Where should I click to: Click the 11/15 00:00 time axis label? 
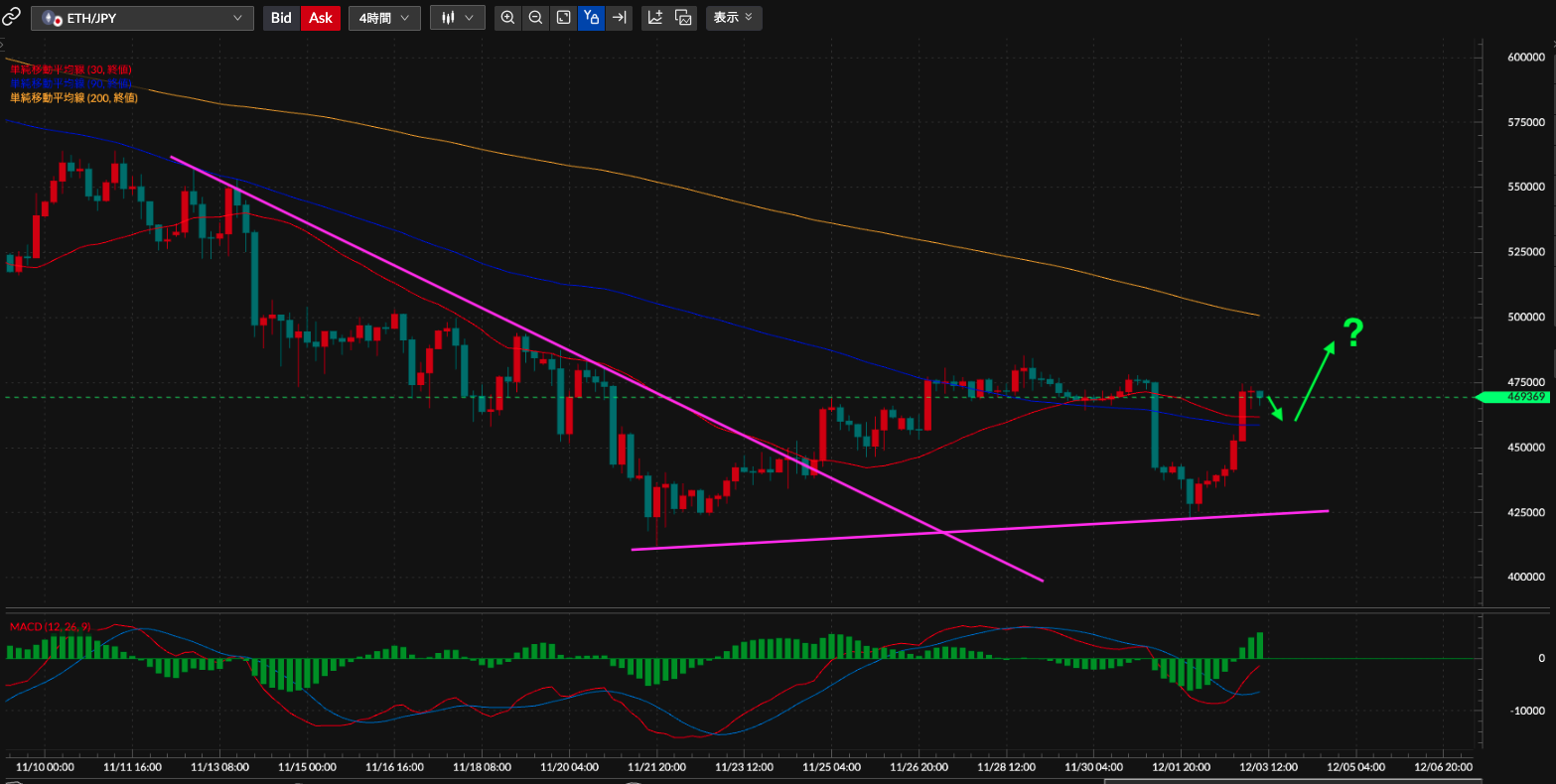(x=308, y=767)
